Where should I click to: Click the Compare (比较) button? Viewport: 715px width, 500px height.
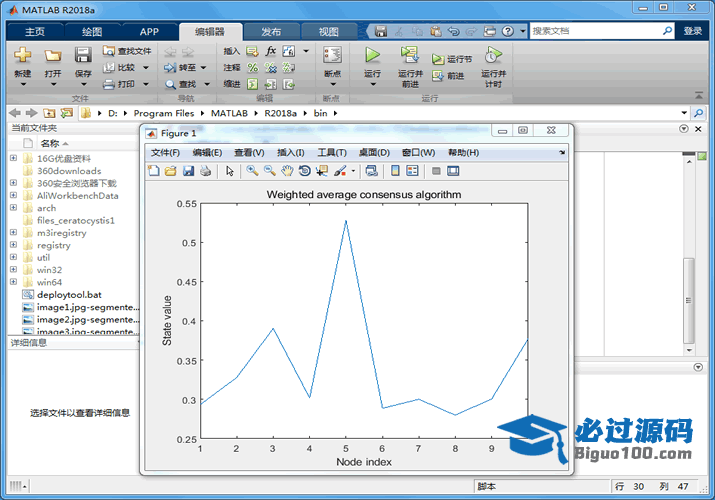pyautogui.click(x=119, y=67)
